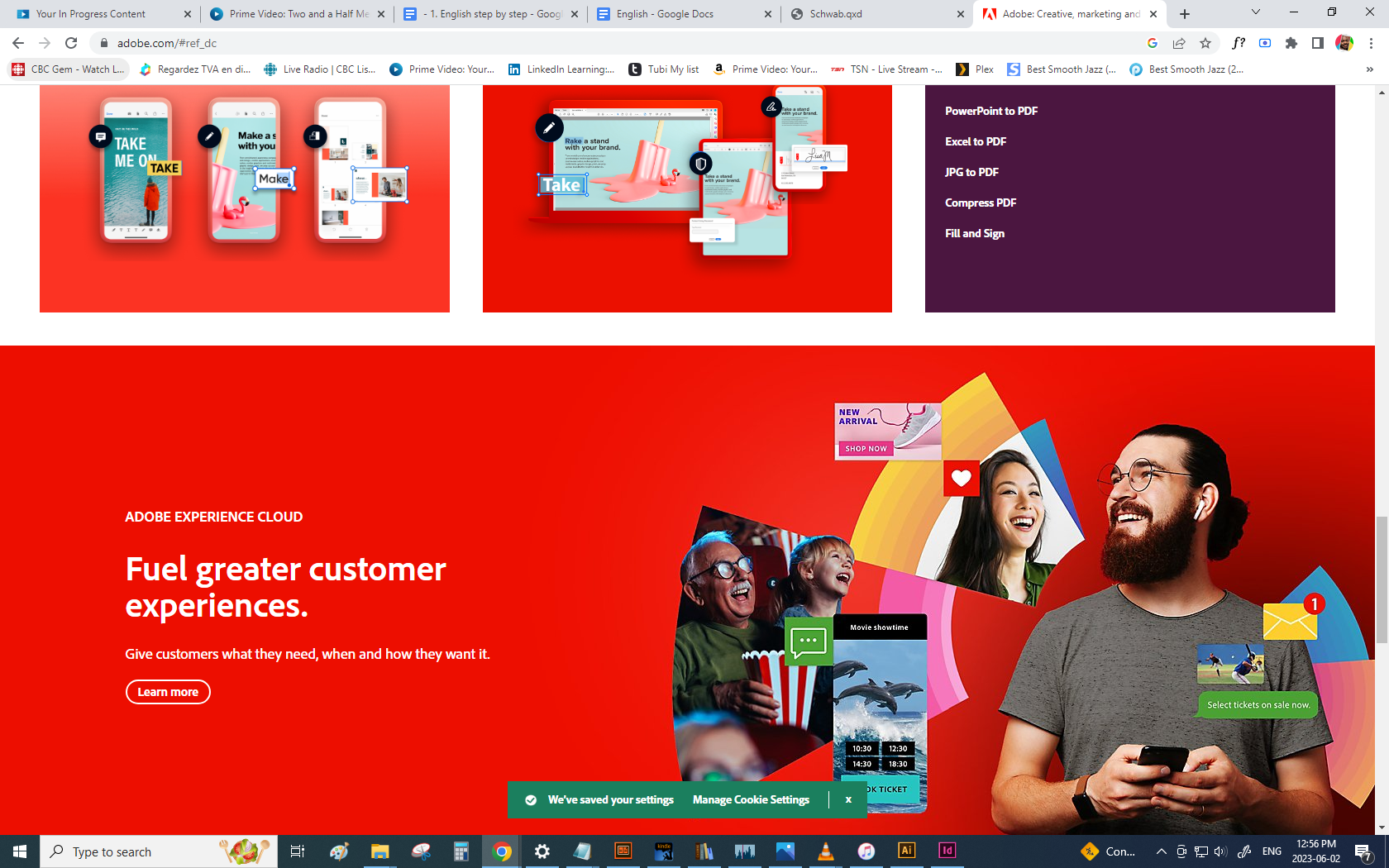The width and height of the screenshot is (1389, 868).
Task: Expand the hidden bookmarks overflow chevron
Action: (1369, 69)
